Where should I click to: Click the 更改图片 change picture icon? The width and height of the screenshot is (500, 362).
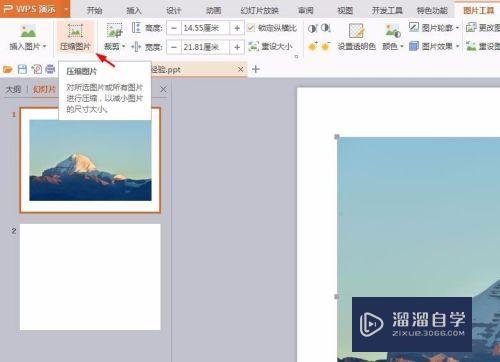click(471, 27)
